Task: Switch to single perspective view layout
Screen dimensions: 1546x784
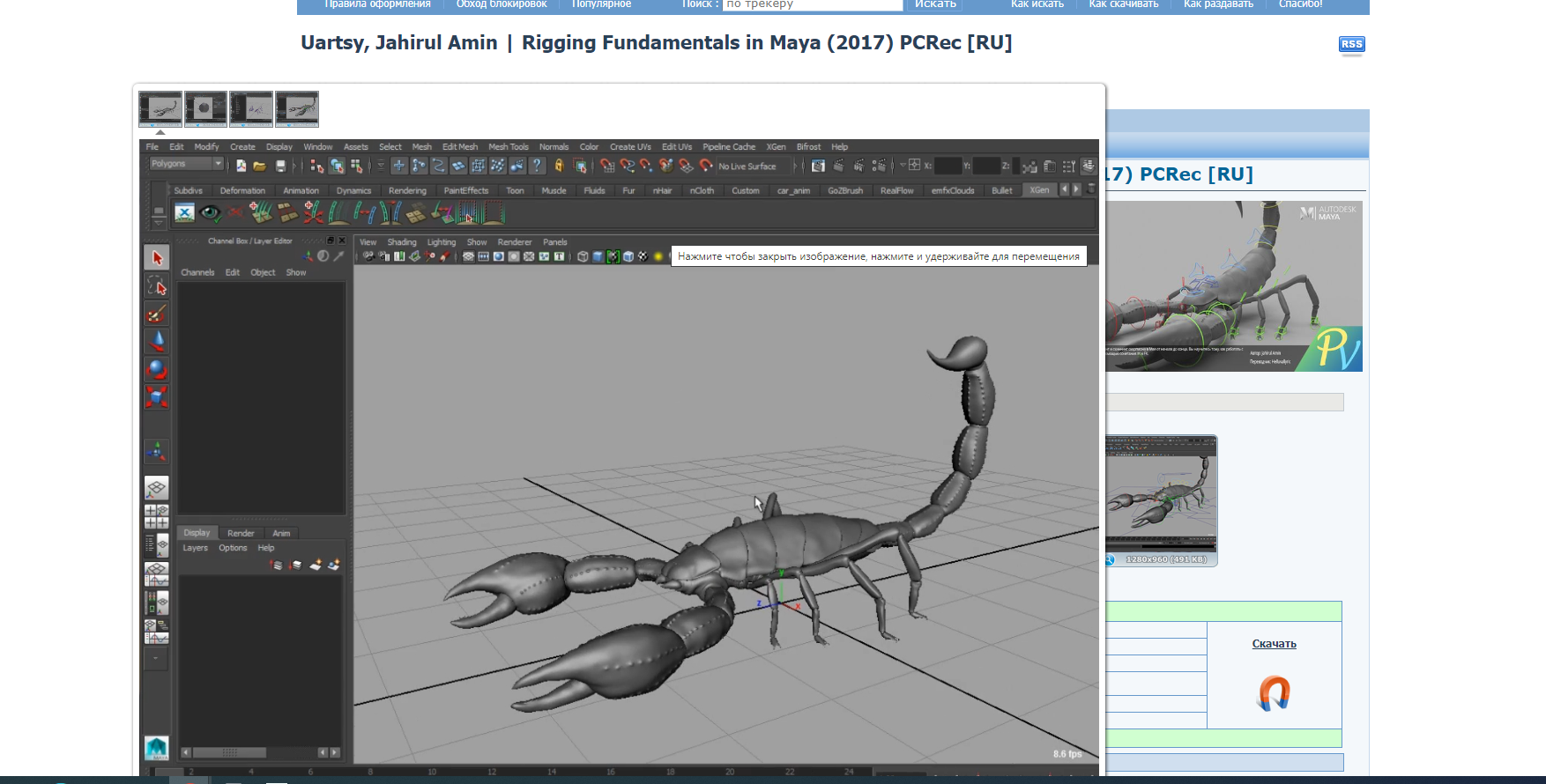Action: (x=157, y=488)
